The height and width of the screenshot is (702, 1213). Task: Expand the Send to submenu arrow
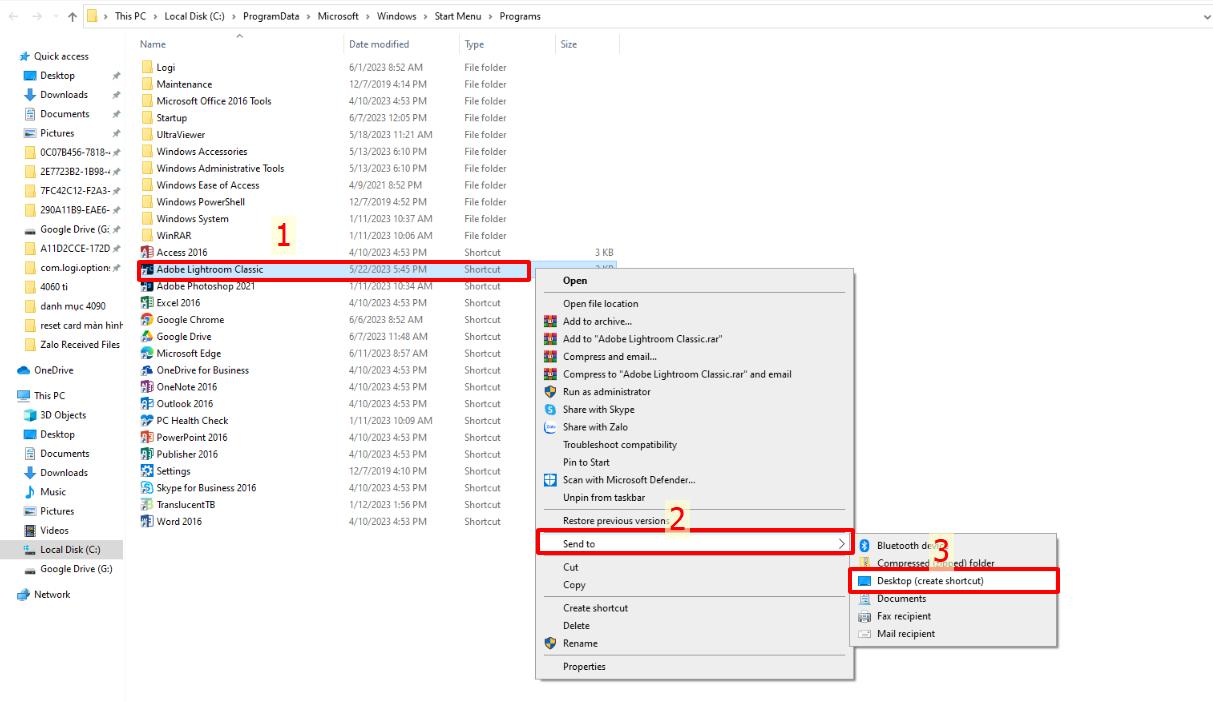click(840, 544)
